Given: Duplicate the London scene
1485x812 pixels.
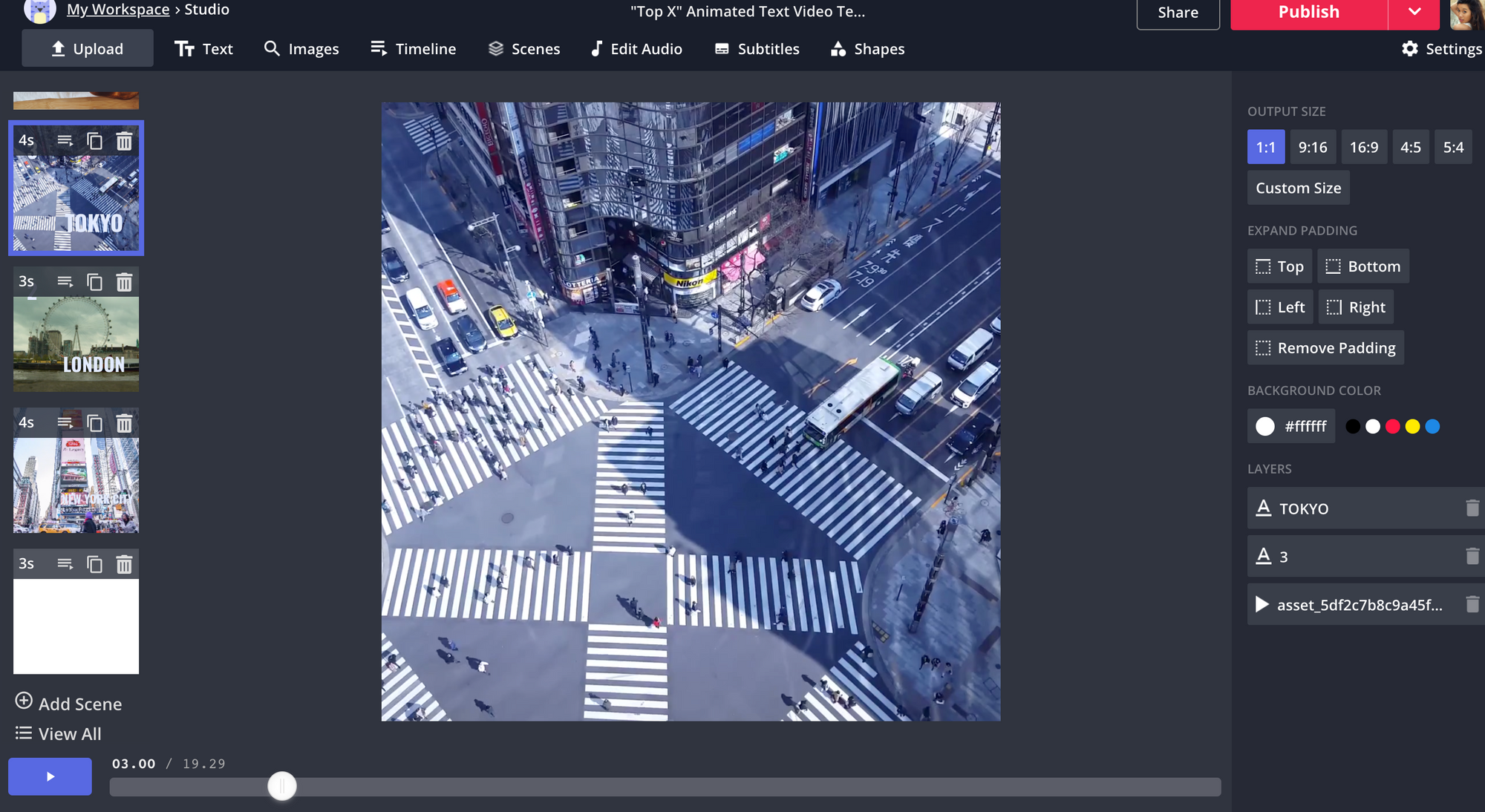Looking at the screenshot, I should [x=94, y=282].
